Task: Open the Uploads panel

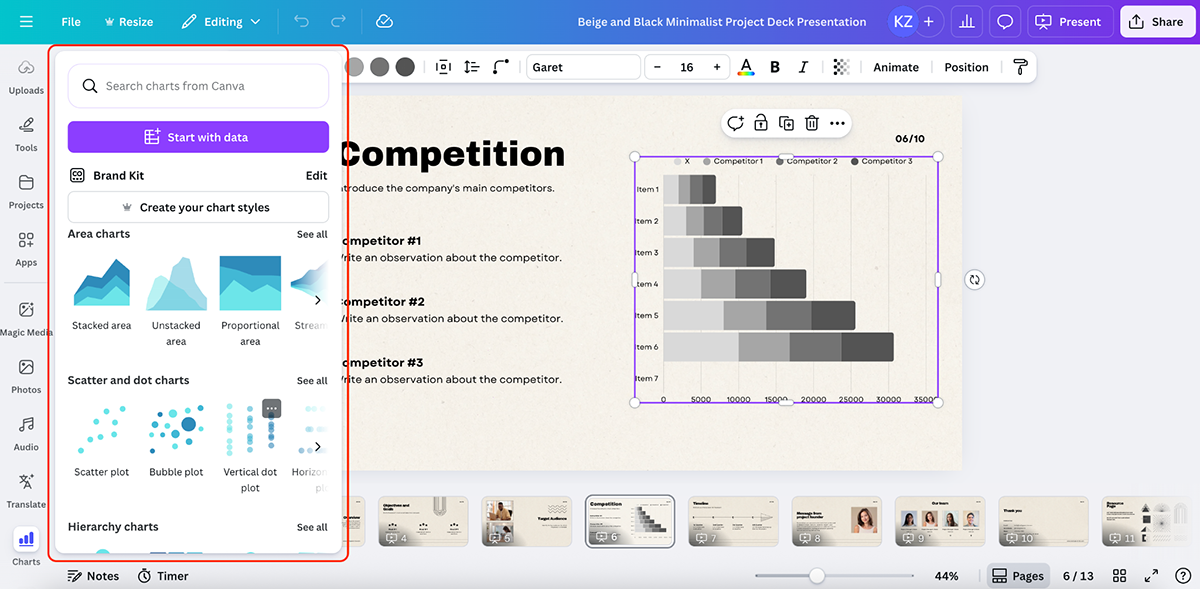Action: pos(25,76)
